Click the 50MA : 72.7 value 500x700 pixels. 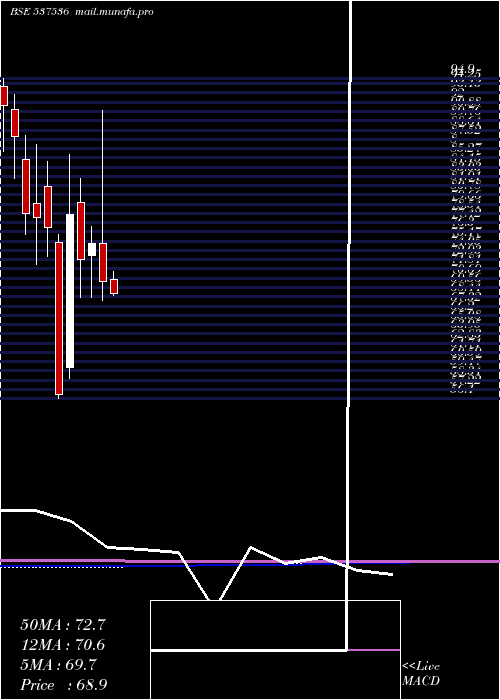[63, 625]
